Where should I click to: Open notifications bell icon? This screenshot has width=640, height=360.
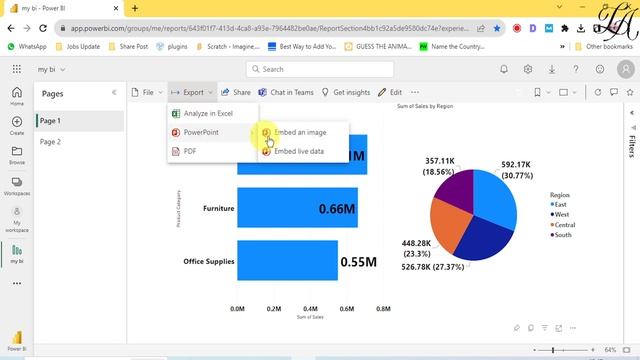click(x=504, y=69)
